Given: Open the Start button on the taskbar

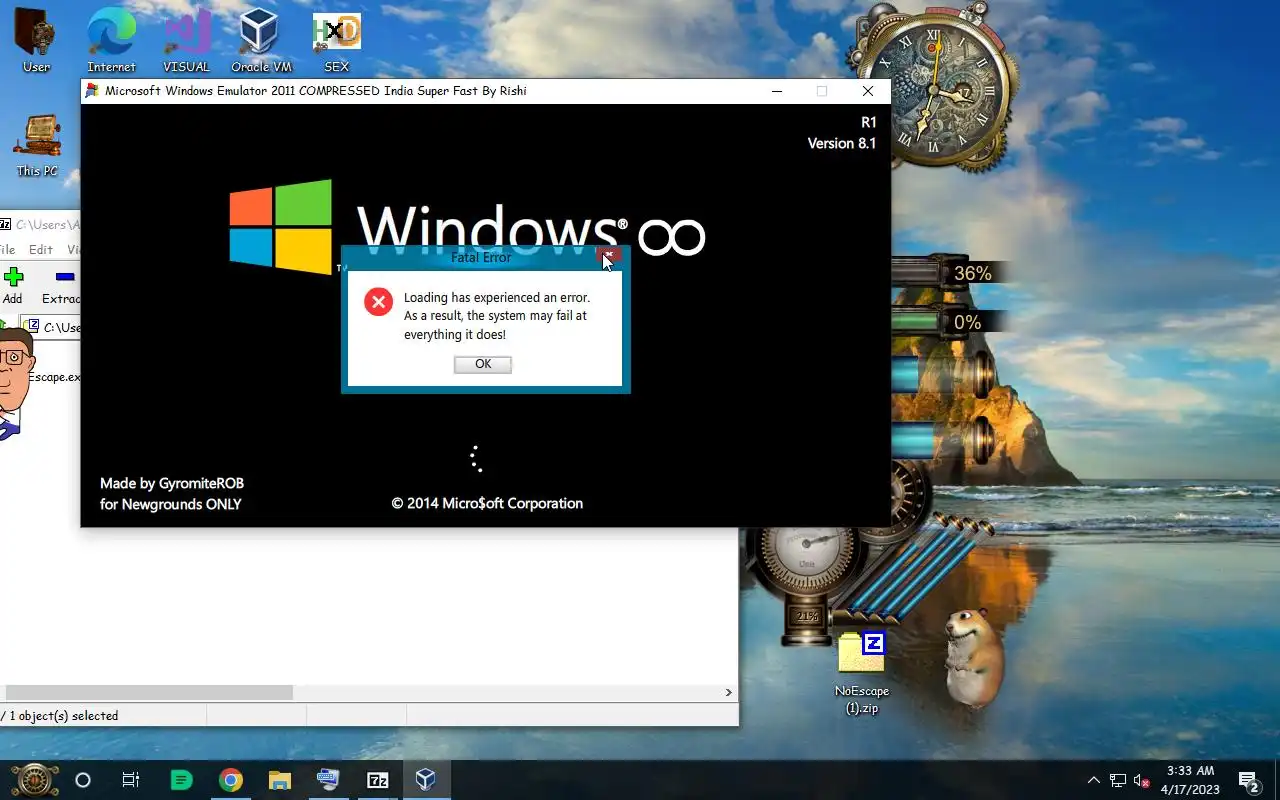Looking at the screenshot, I should pos(35,780).
